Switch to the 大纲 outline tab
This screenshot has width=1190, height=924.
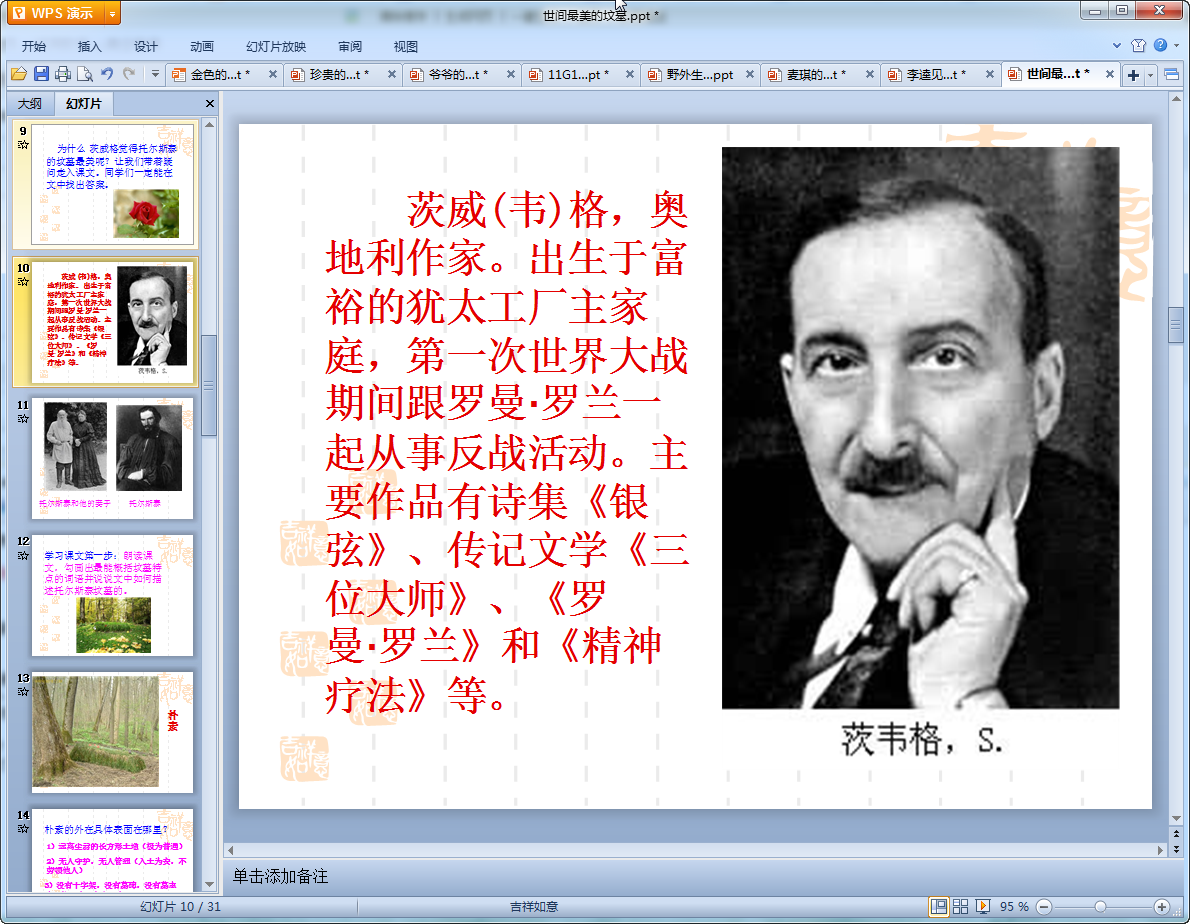(30, 104)
